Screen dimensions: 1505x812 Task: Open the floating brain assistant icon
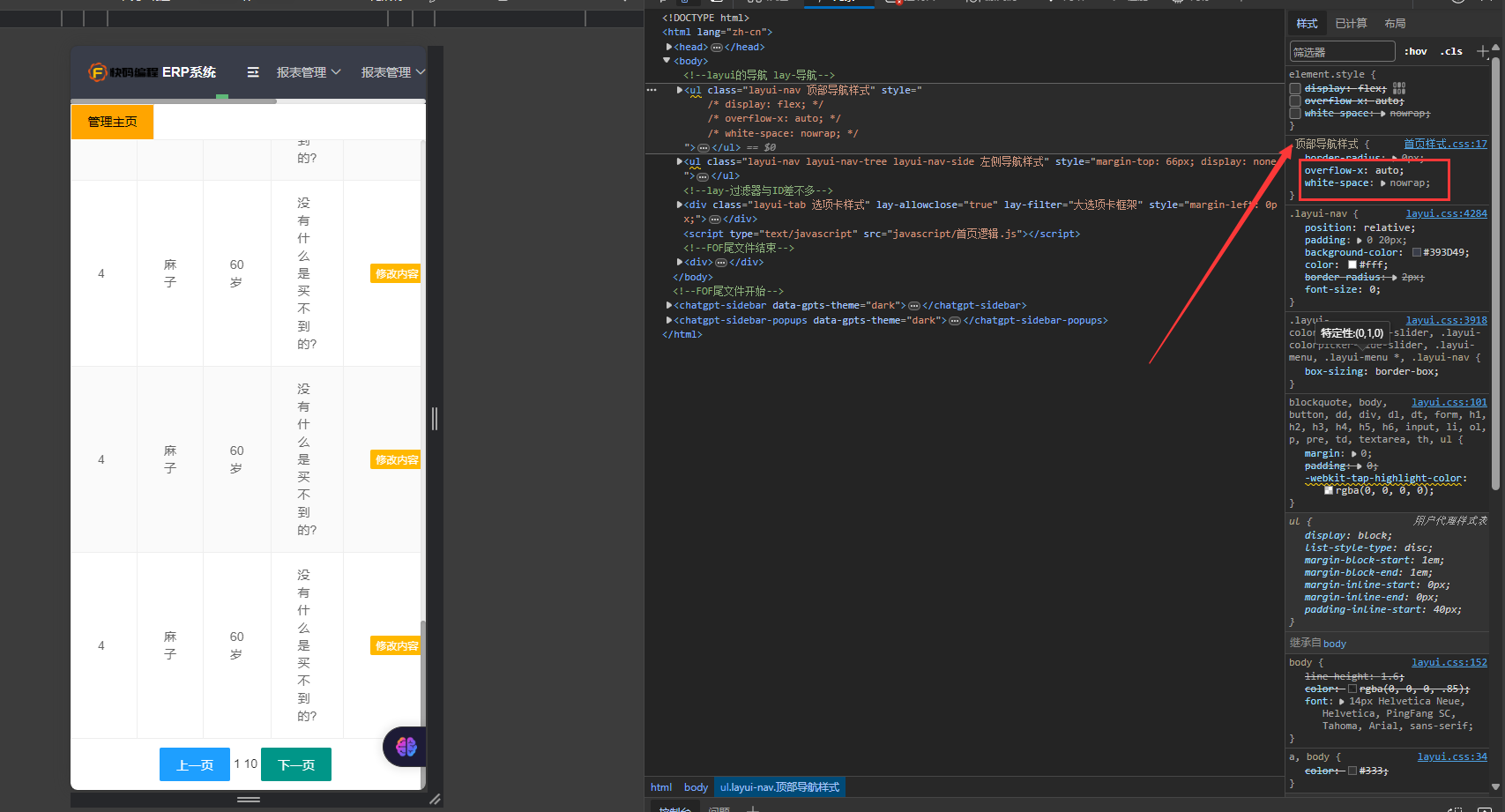406,747
